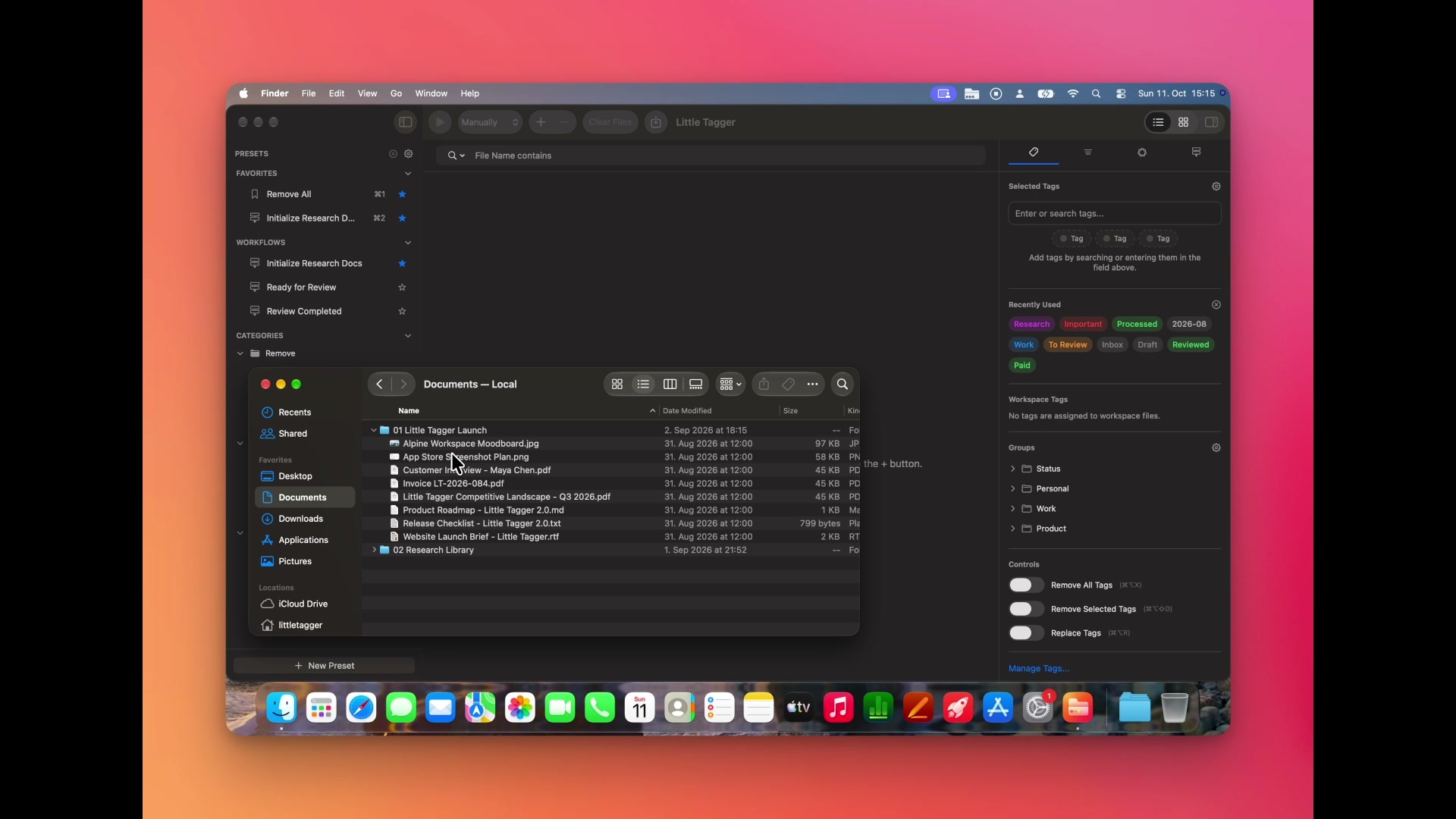Toggle Remove All Tags switch

click(1027, 585)
